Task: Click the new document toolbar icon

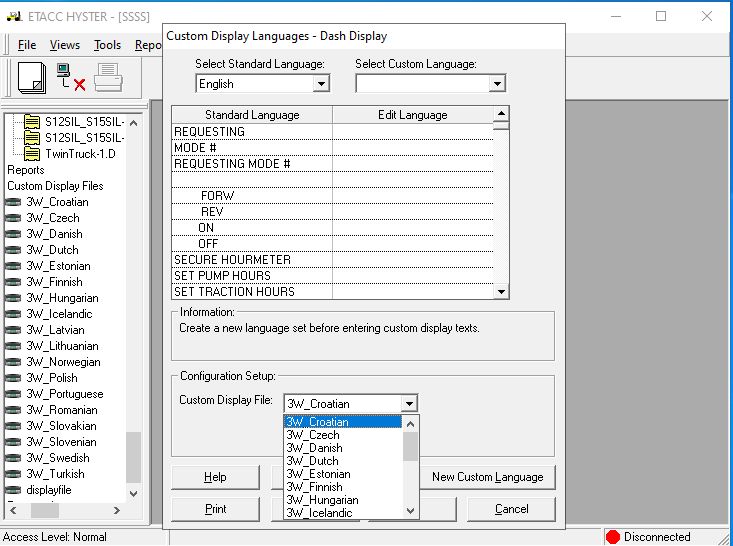Action: click(x=31, y=78)
